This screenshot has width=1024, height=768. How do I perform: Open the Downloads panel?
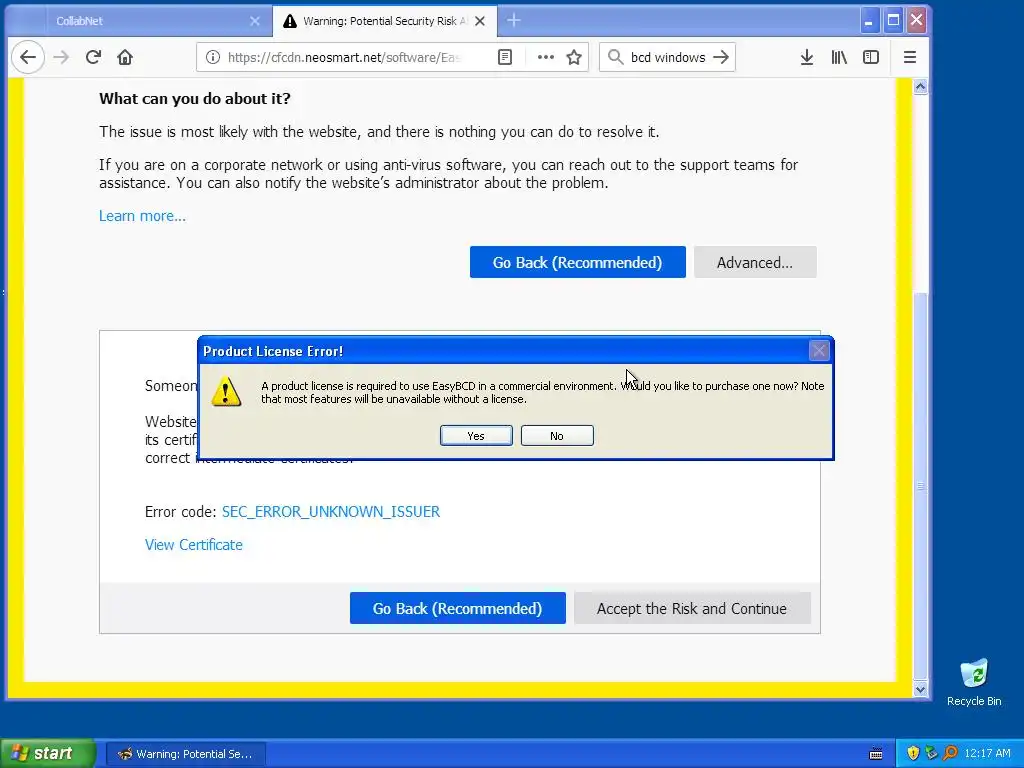807,57
